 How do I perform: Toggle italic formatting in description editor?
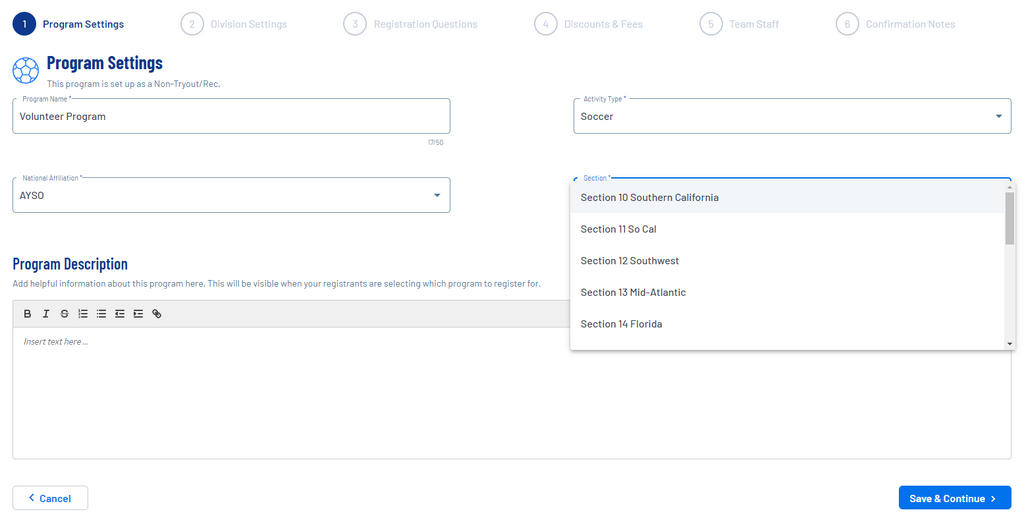[46, 314]
